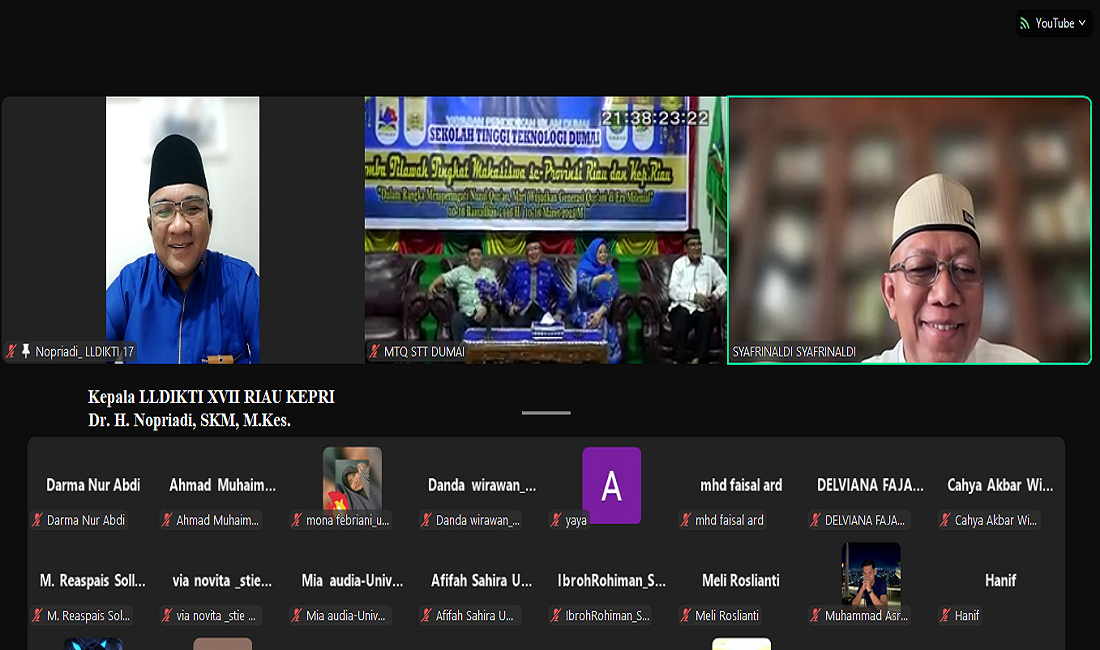Click muted mic icon next to yaya
Image resolution: width=1100 pixels, height=650 pixels.
556,520
